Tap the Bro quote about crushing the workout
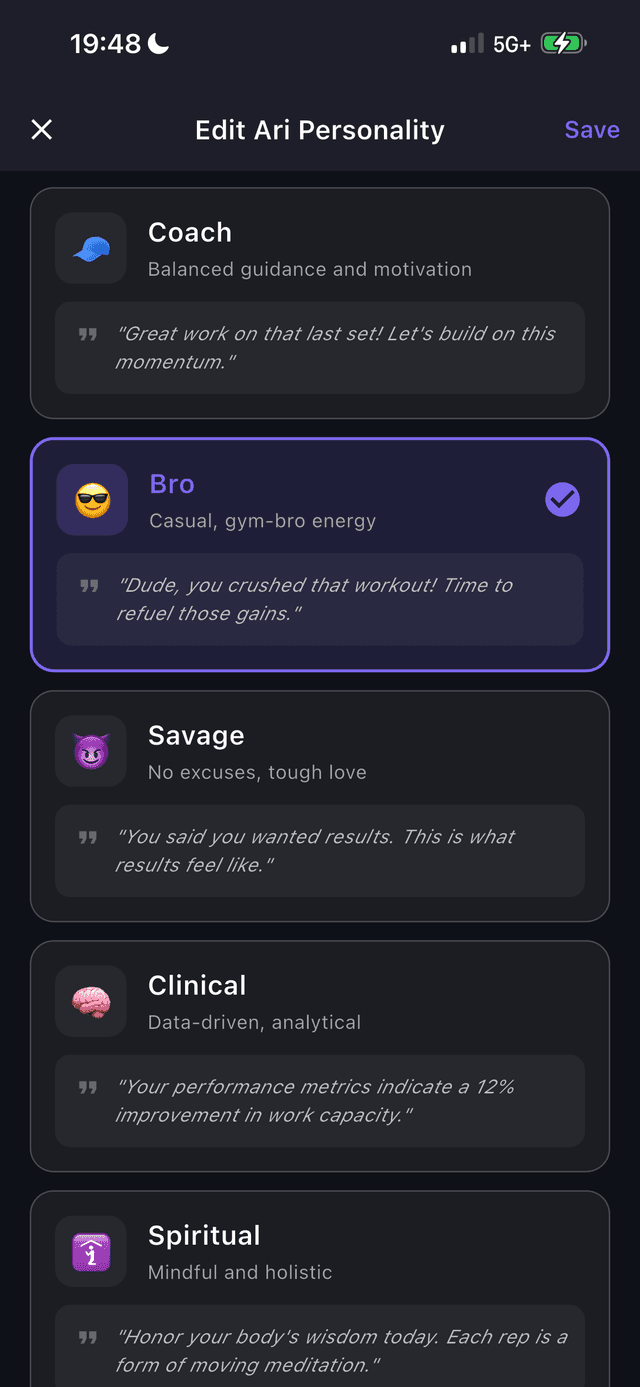640x1387 pixels. 319,600
